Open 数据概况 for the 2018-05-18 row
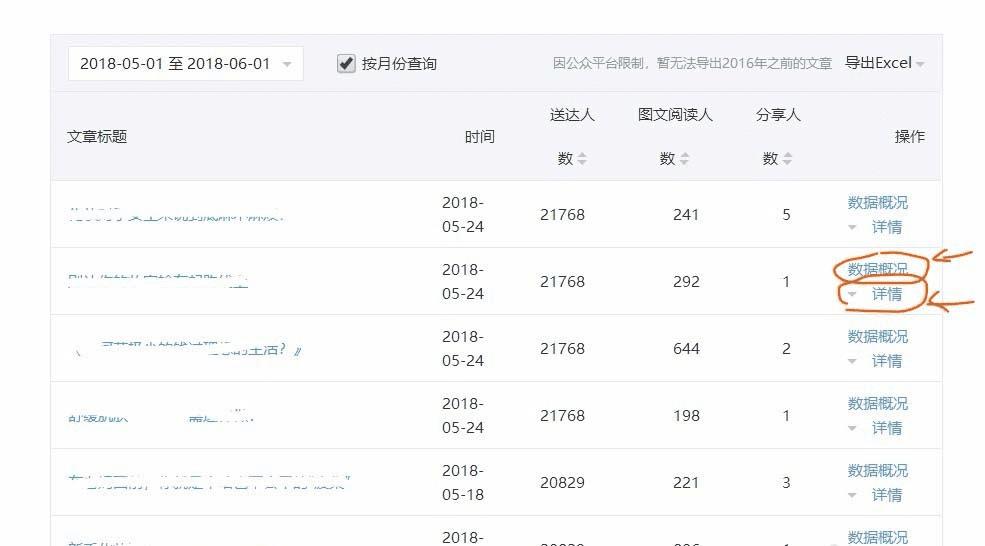Viewport: 985px width, 546px height. [878, 471]
